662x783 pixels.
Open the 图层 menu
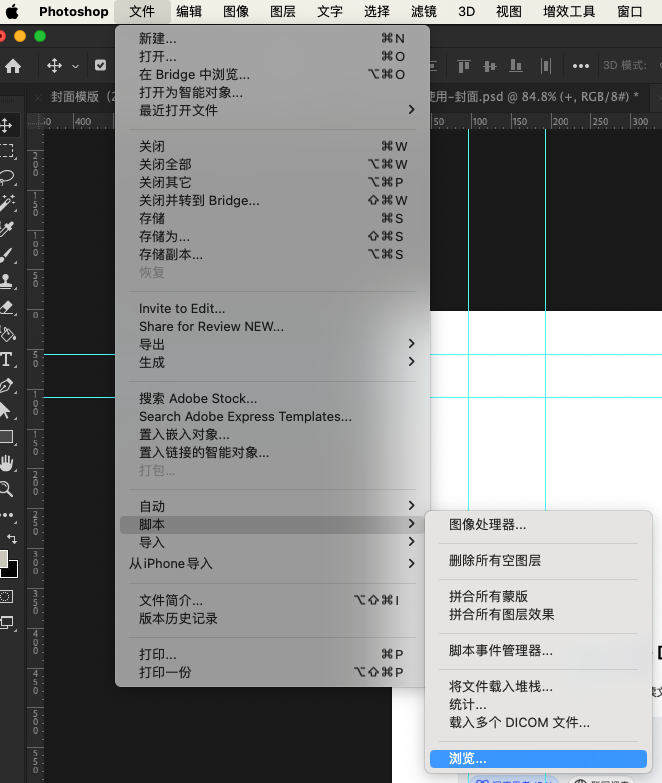pyautogui.click(x=283, y=11)
